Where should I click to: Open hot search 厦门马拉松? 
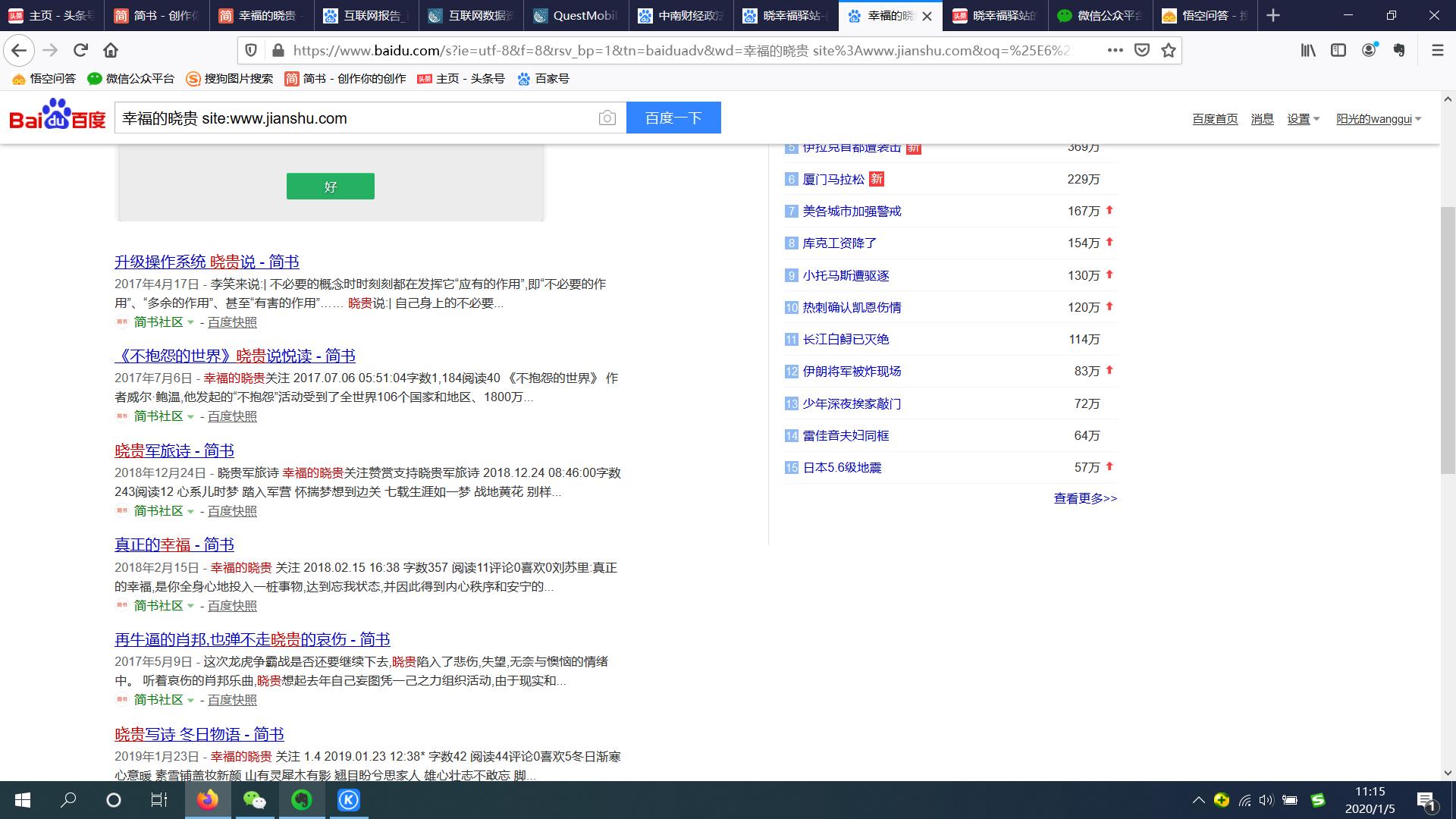[x=833, y=180]
